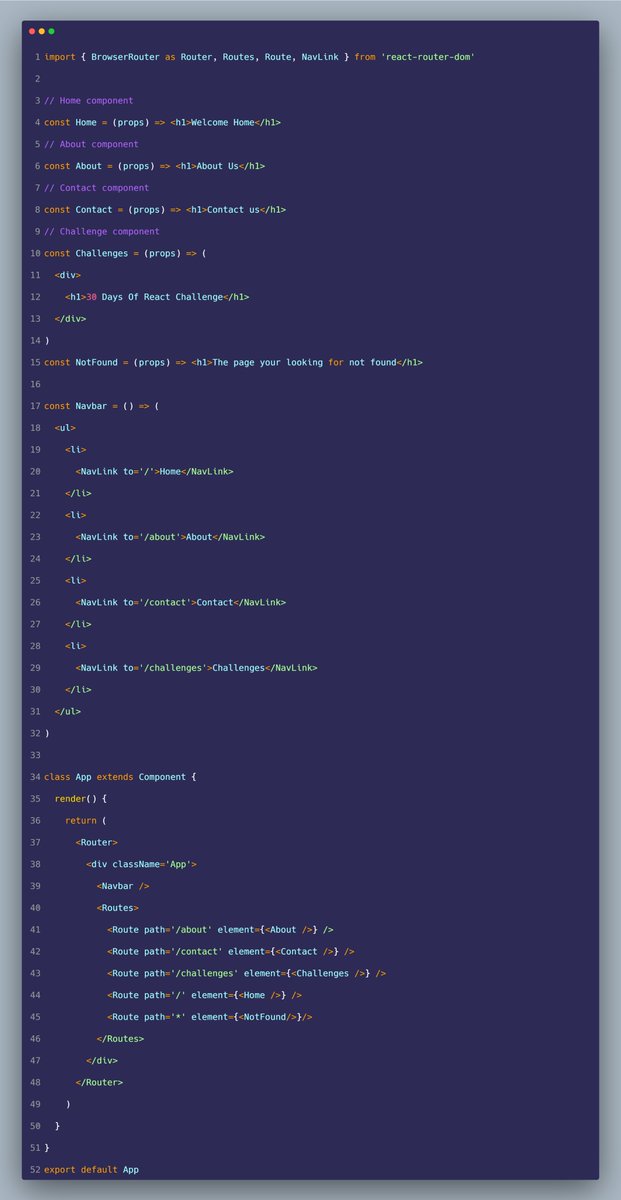Click the NavLink to='/' Home line
Viewport: 621px width, 1200px height.
pos(154,471)
